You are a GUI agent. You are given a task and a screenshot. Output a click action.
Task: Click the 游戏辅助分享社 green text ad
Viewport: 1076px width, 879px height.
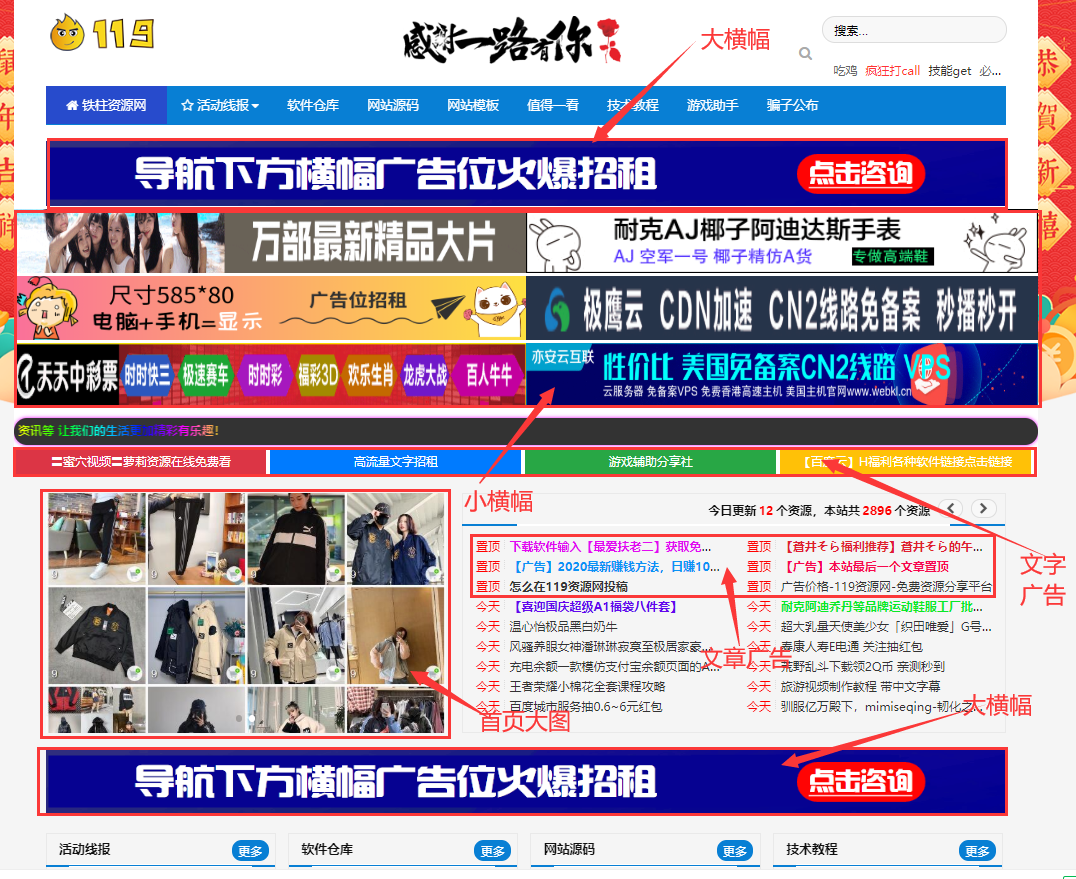pyautogui.click(x=650, y=462)
